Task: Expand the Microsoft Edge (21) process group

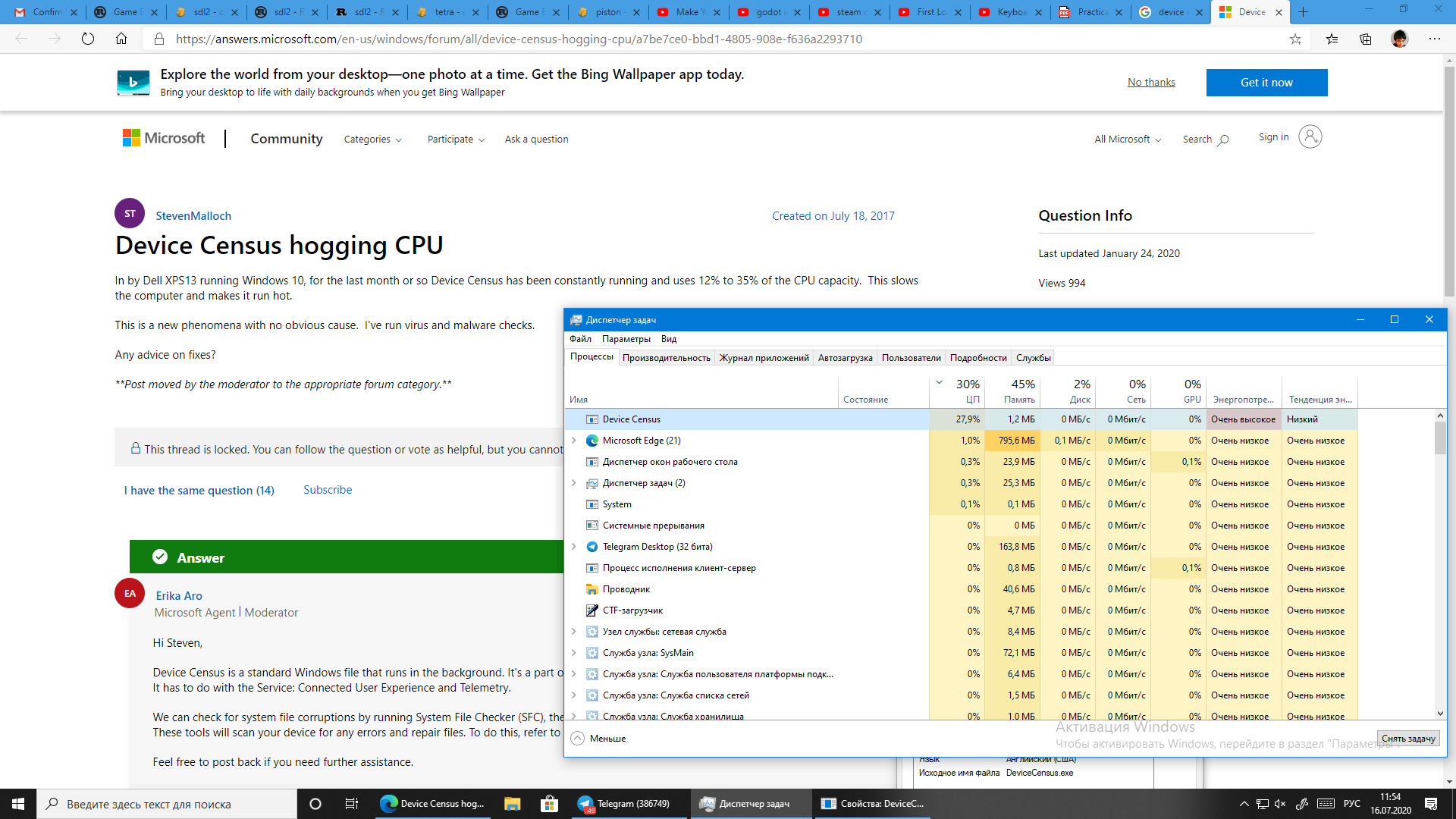Action: point(574,441)
